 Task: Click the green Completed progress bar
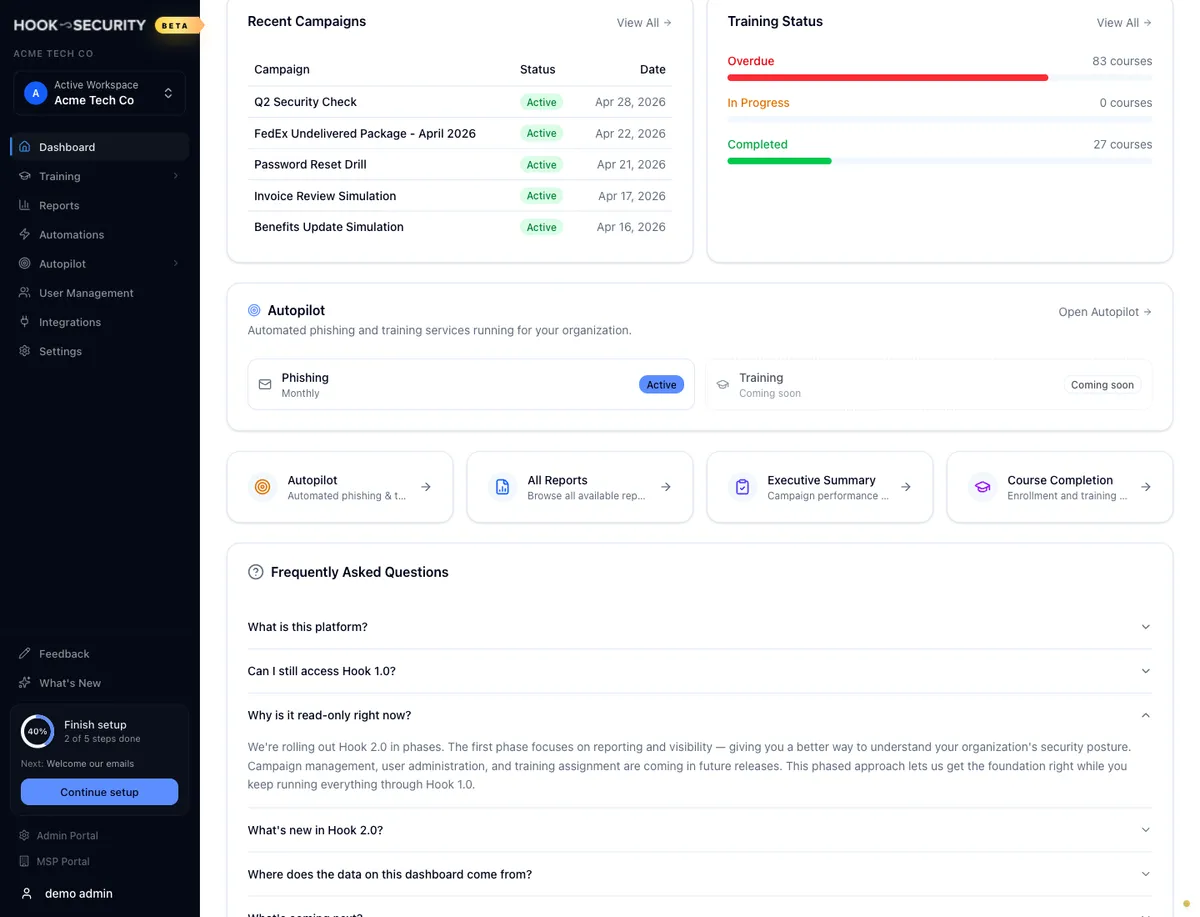780,160
